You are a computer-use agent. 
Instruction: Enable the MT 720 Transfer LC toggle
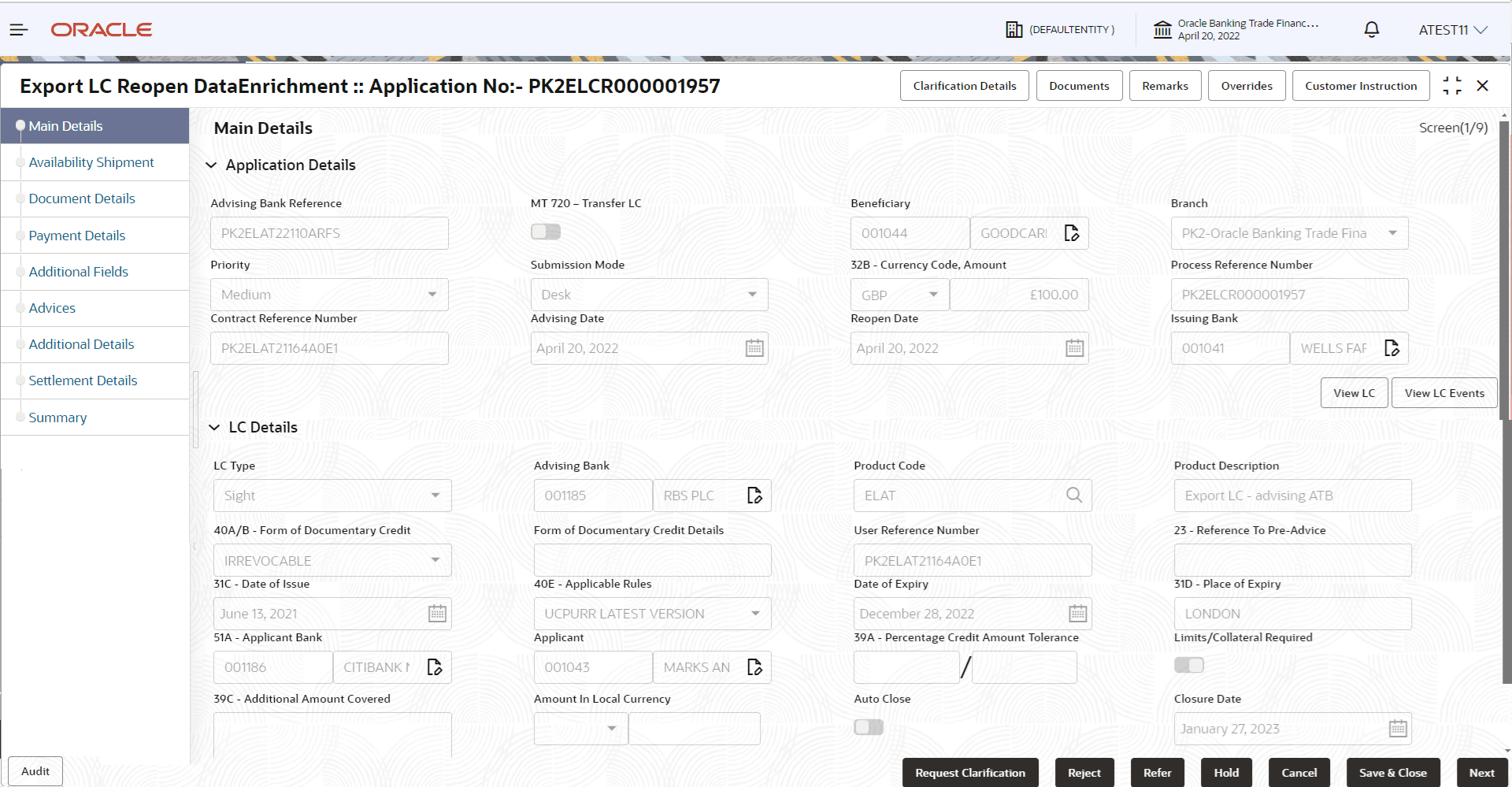pyautogui.click(x=546, y=231)
